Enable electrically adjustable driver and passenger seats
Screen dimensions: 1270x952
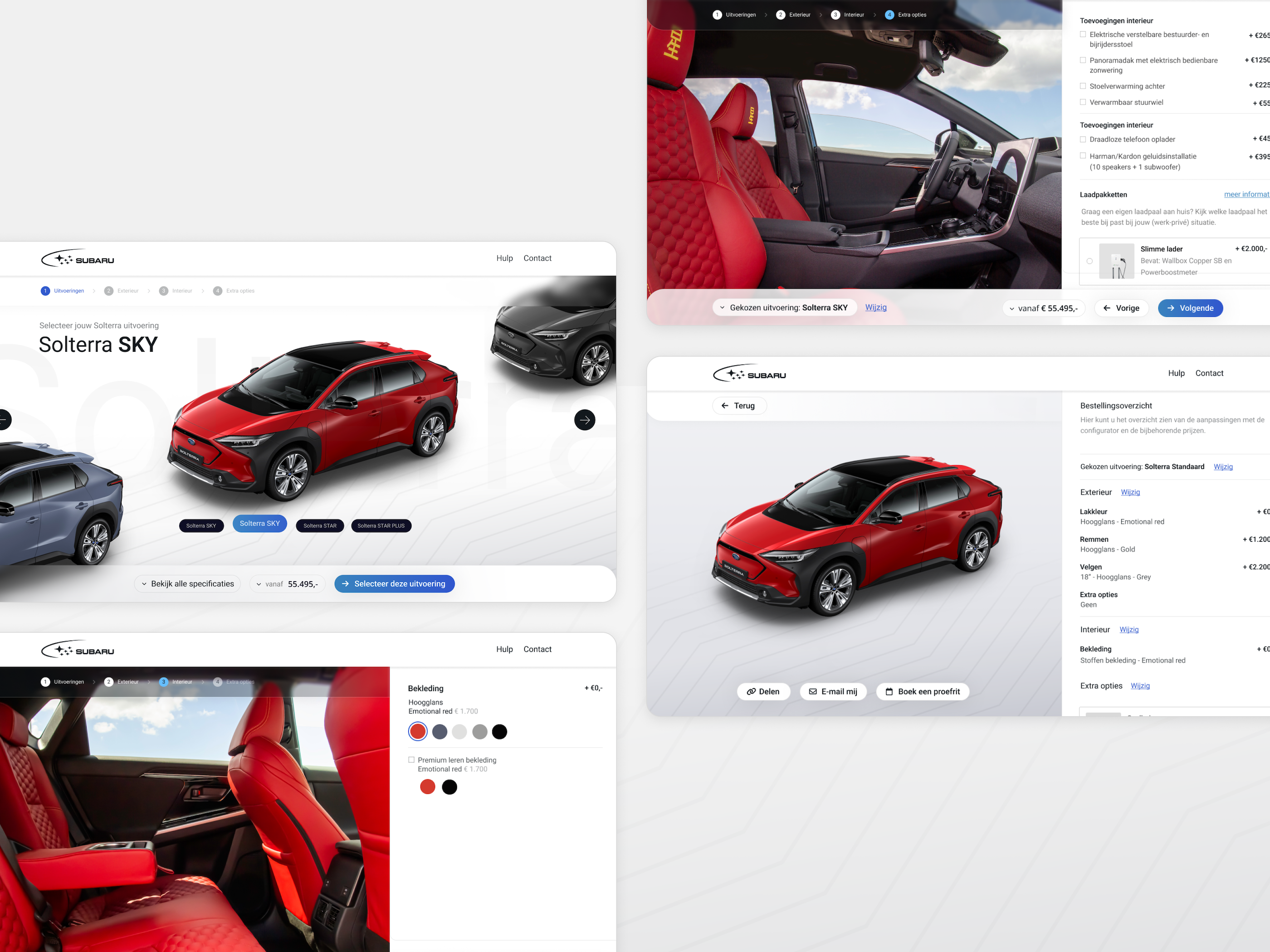(1083, 34)
